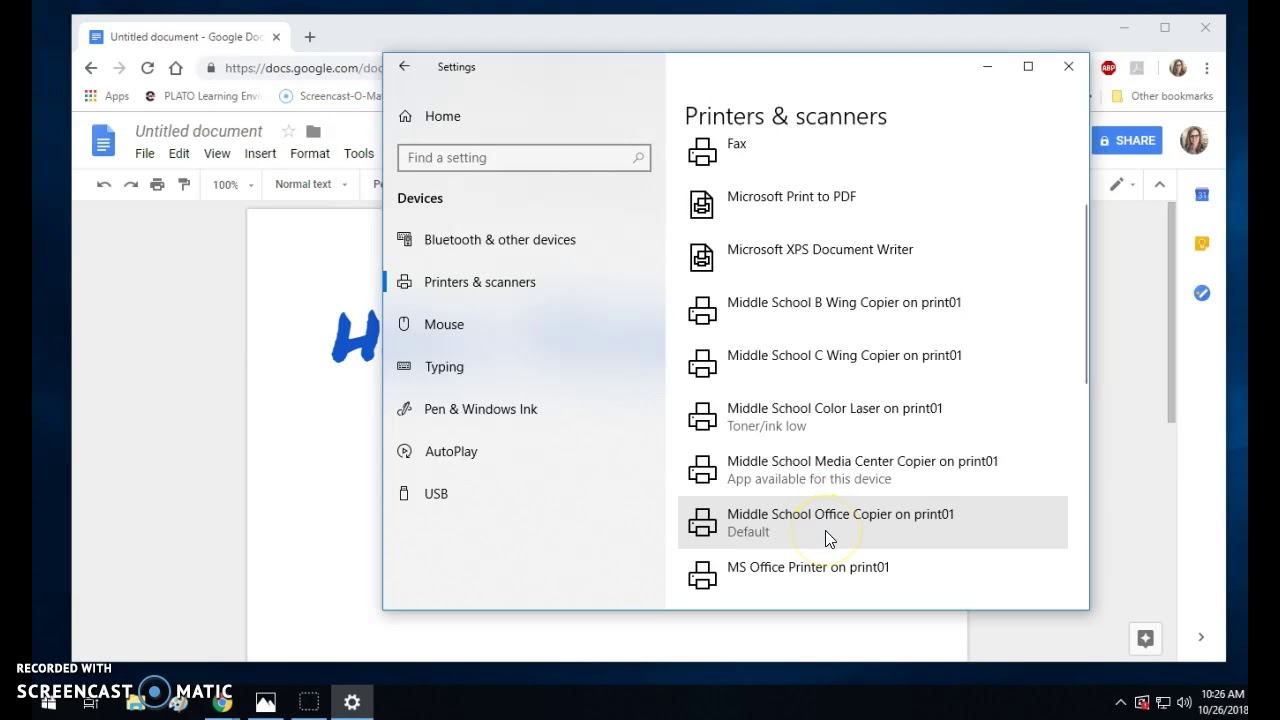Open Docs Tools menu

pyautogui.click(x=359, y=154)
